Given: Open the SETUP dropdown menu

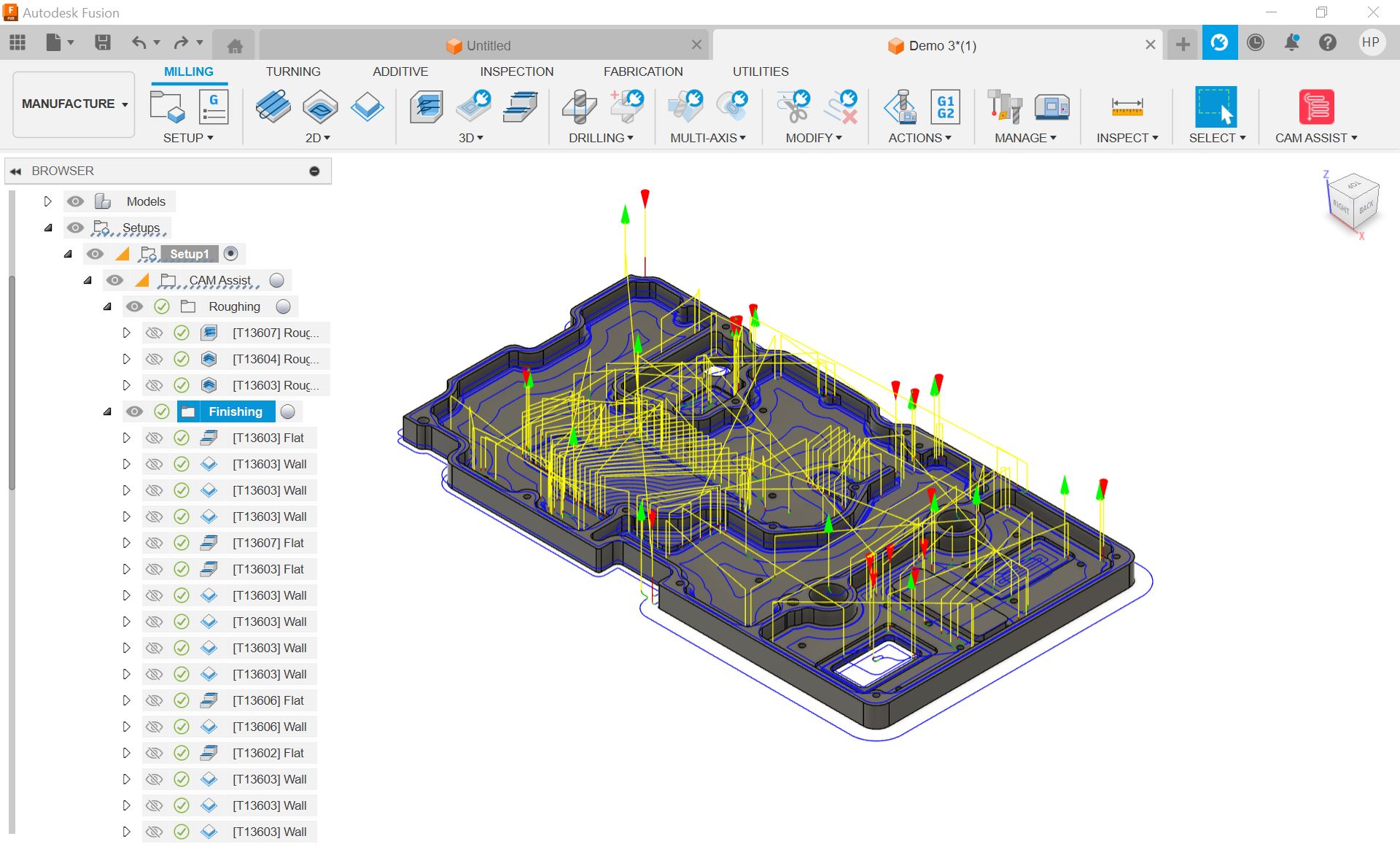Looking at the screenshot, I should 188,138.
